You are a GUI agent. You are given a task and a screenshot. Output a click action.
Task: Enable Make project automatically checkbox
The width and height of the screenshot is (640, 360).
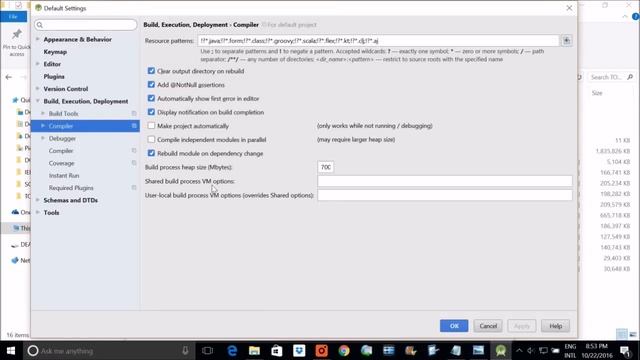(151, 126)
